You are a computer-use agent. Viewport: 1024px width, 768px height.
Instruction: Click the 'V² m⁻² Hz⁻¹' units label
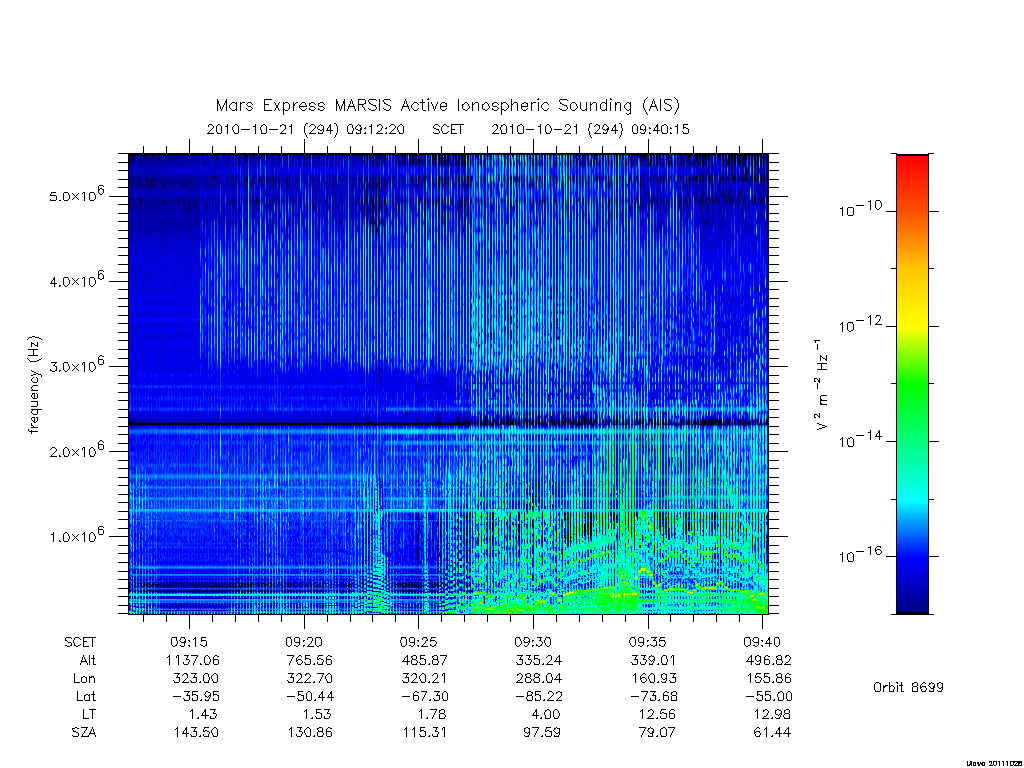(822, 384)
